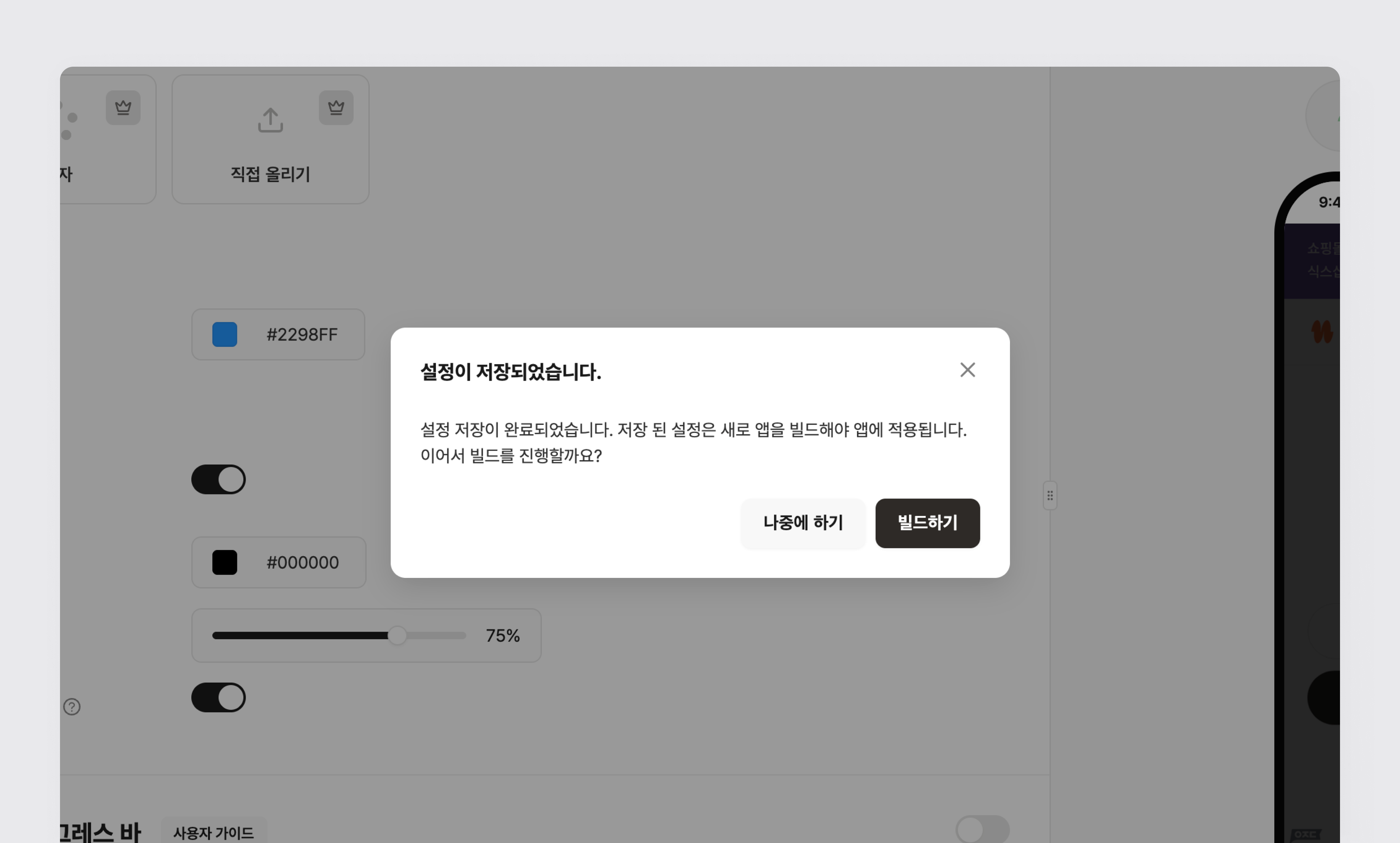Adjust the 75% opacity slider handle
This screenshot has width=1400, height=843.
click(397, 635)
